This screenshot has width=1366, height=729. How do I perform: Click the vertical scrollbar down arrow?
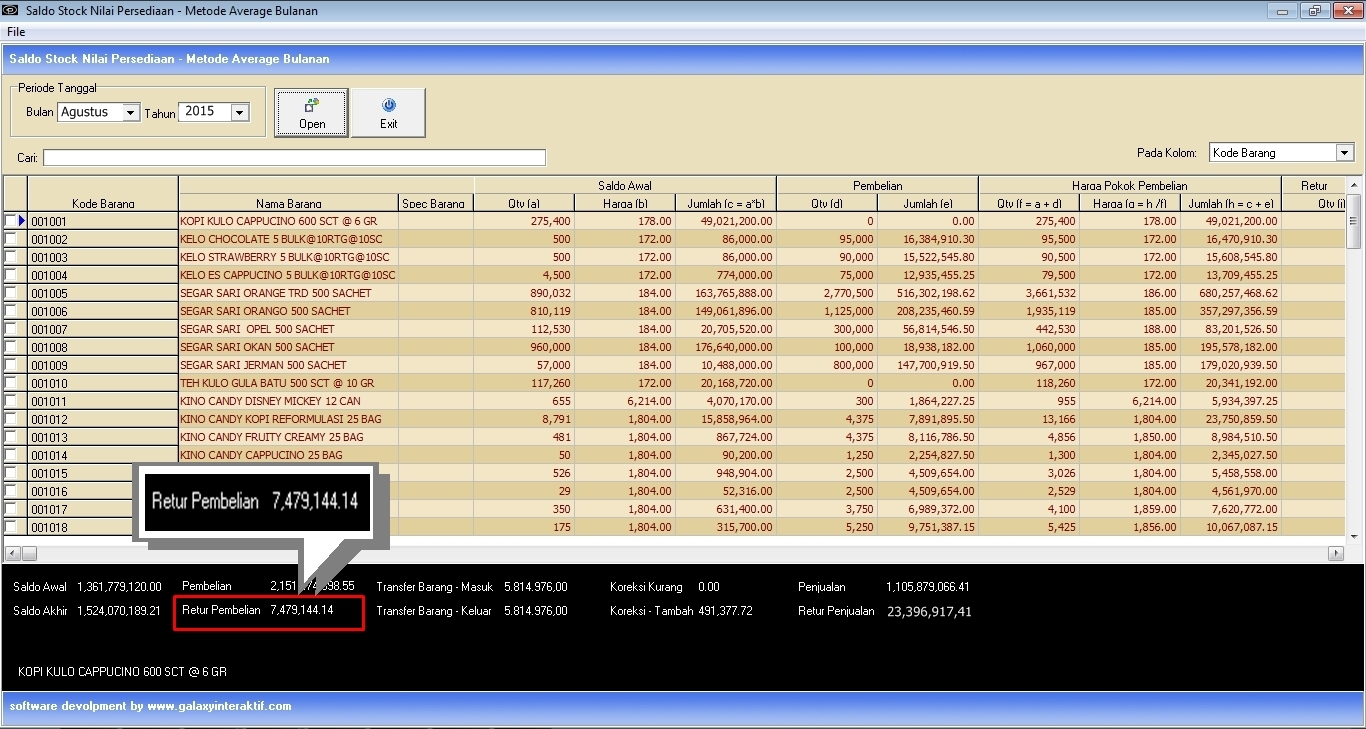coord(1354,537)
